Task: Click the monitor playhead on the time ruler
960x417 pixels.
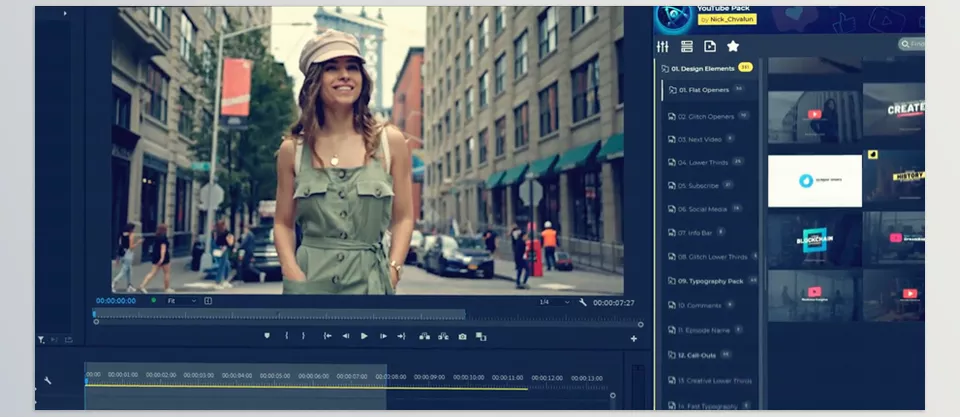Action: [x=94, y=314]
